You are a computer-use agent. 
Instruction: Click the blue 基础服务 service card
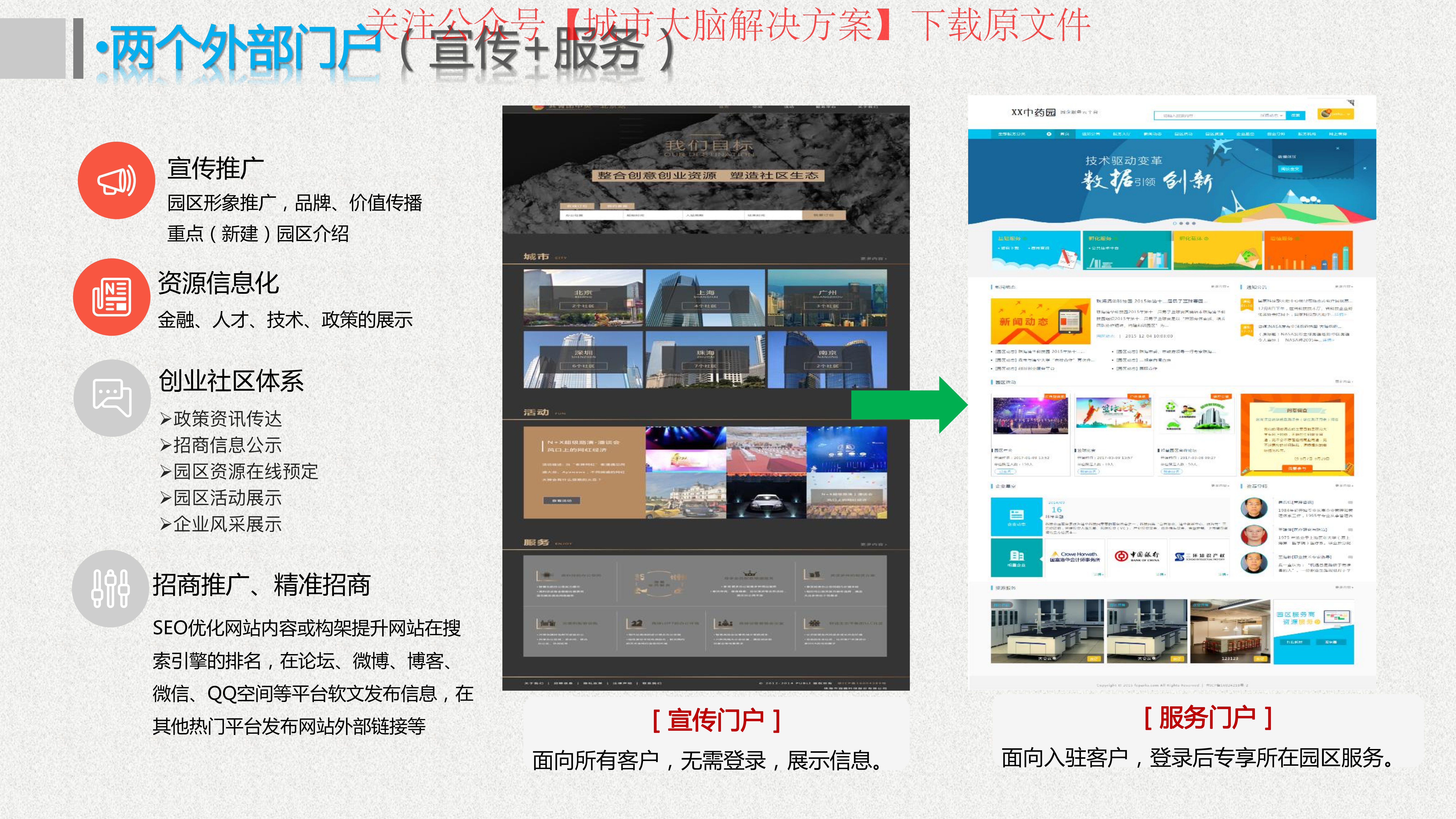1036,250
